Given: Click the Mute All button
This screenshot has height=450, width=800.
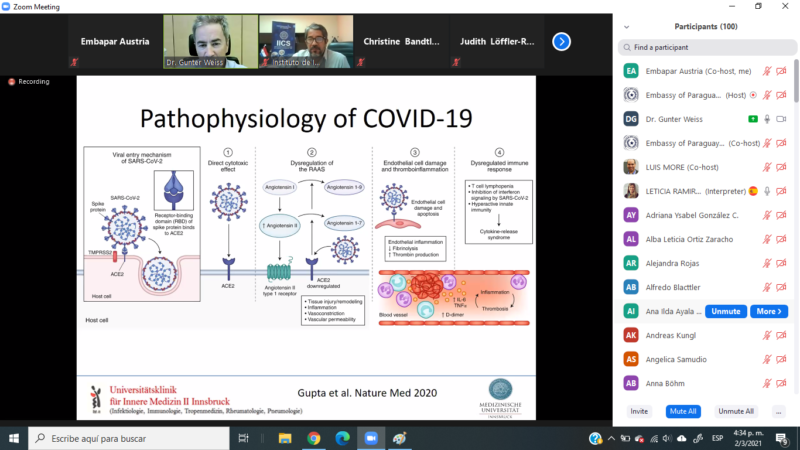Looking at the screenshot, I should tap(683, 411).
